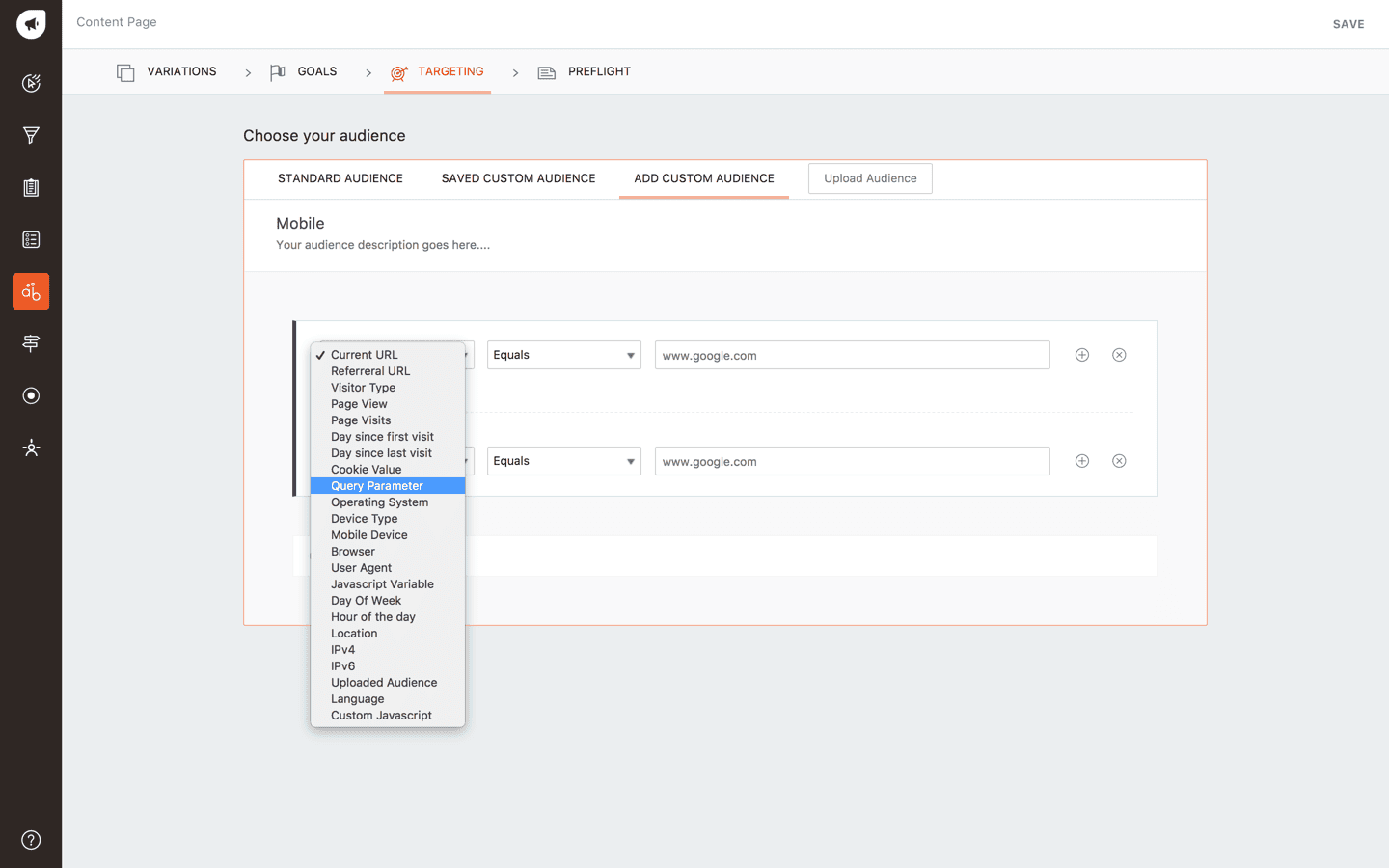Remove the second condition row with X icon
This screenshot has width=1389, height=868.
click(x=1119, y=461)
